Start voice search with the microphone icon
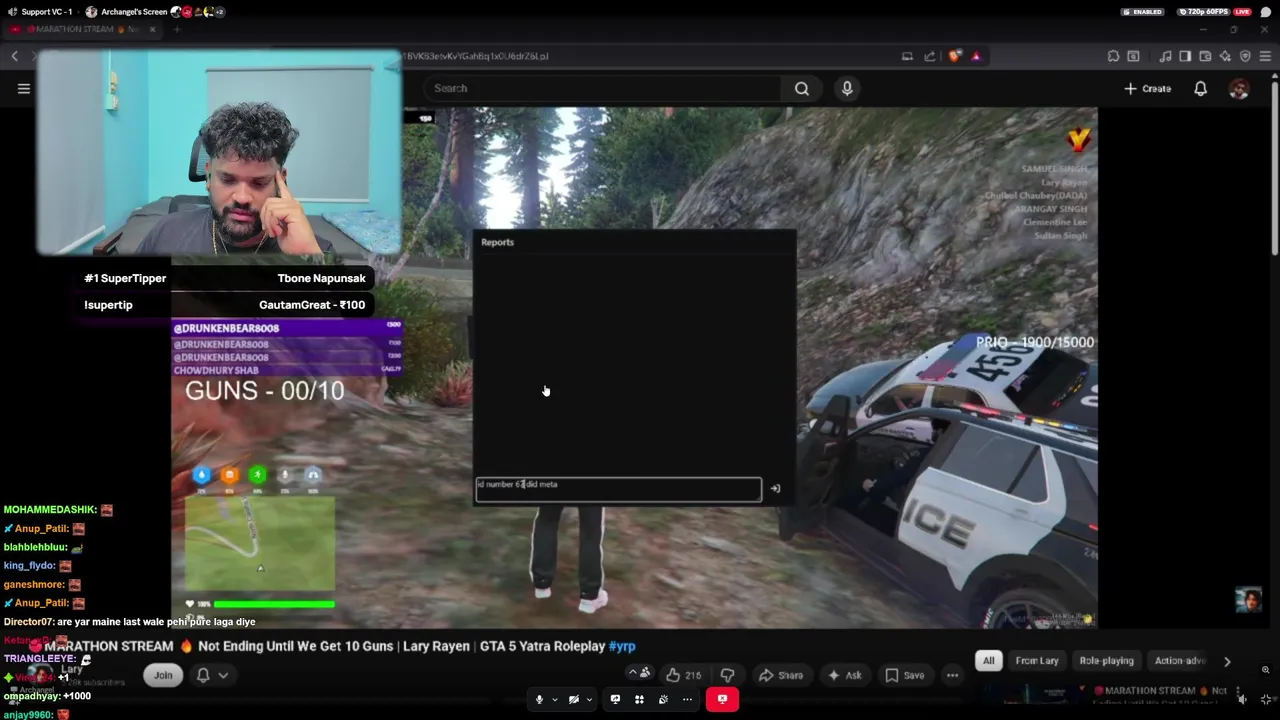Image resolution: width=1280 pixels, height=720 pixels. [847, 88]
